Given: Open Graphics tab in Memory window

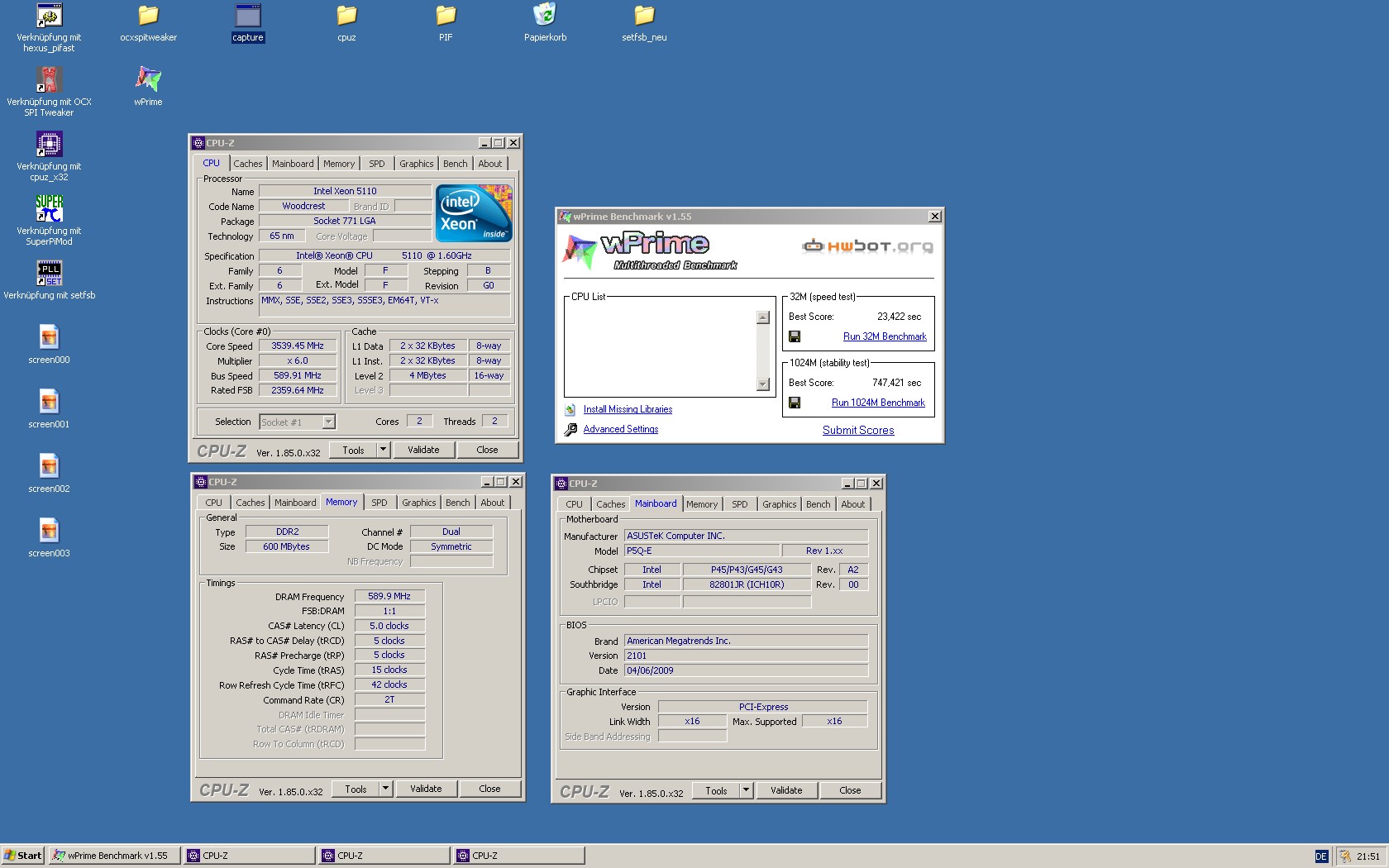Looking at the screenshot, I should click(x=418, y=503).
